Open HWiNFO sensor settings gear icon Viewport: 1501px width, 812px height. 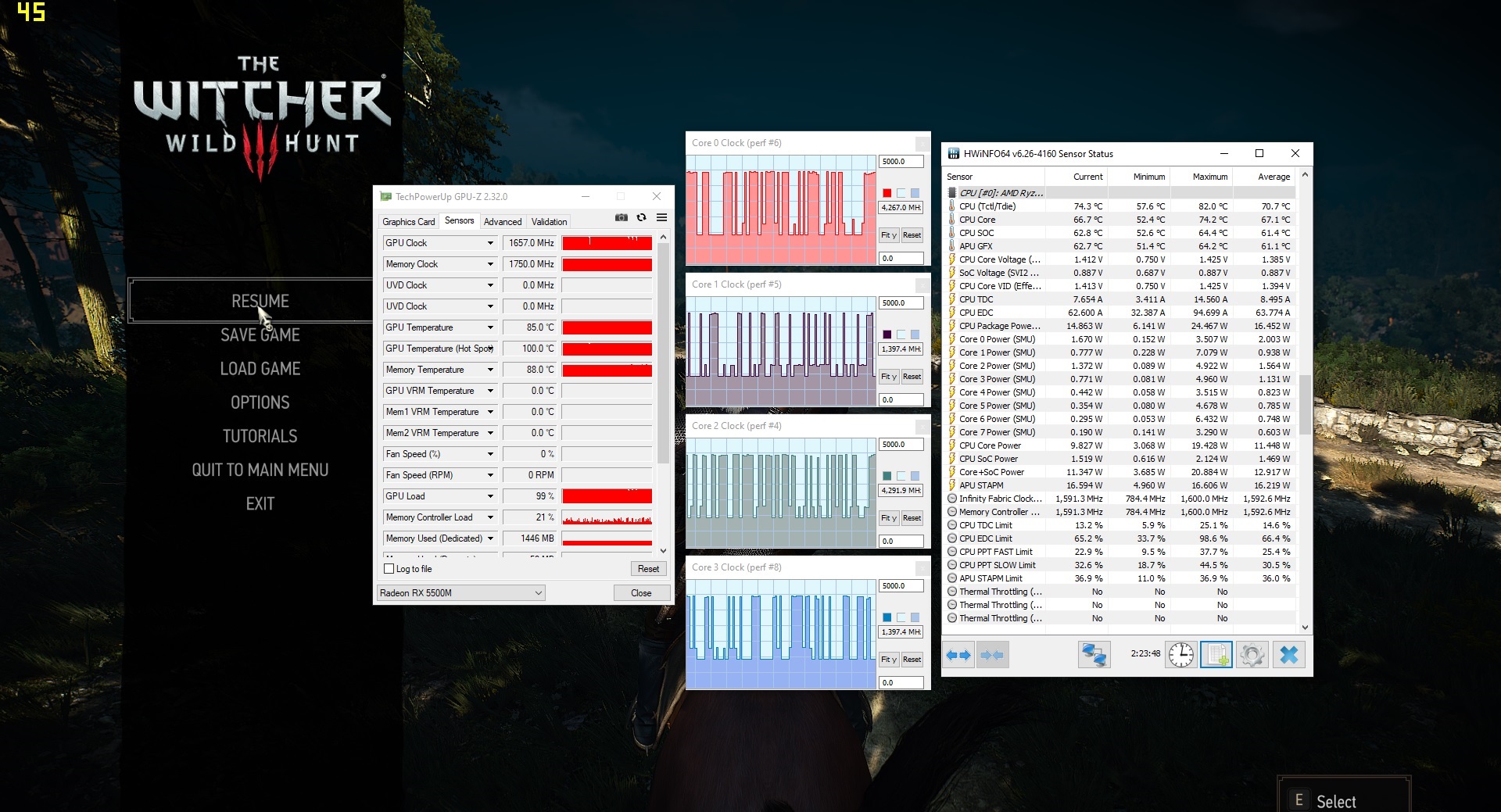coord(1252,655)
